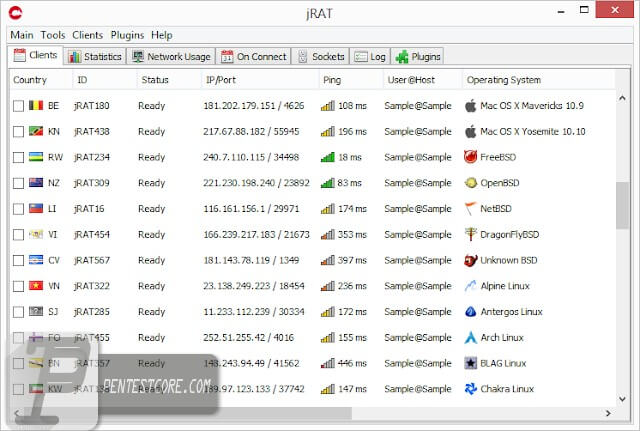Click the Rwanda flag in the RW row

point(36,157)
